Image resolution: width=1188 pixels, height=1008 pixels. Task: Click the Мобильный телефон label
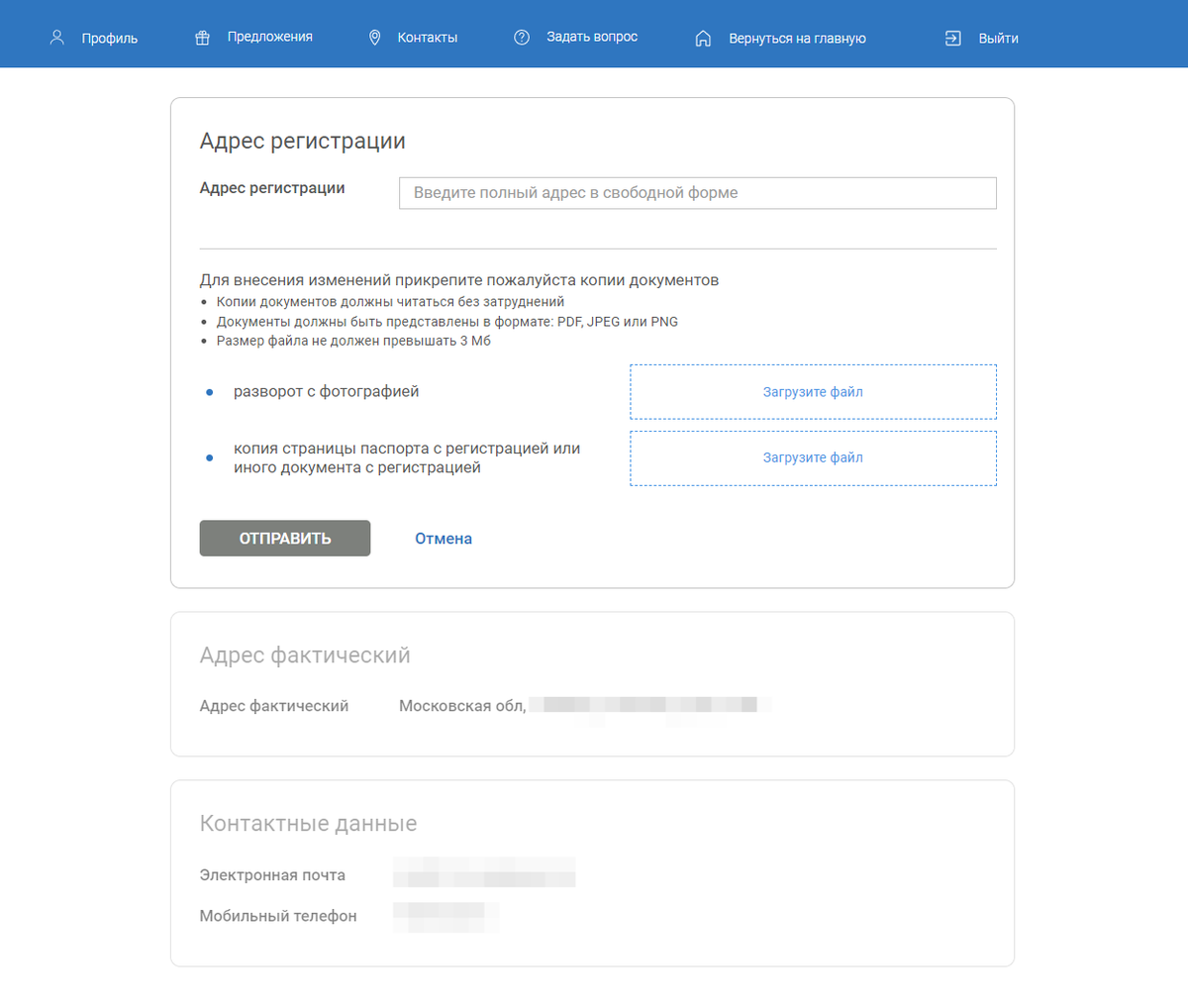coord(278,916)
